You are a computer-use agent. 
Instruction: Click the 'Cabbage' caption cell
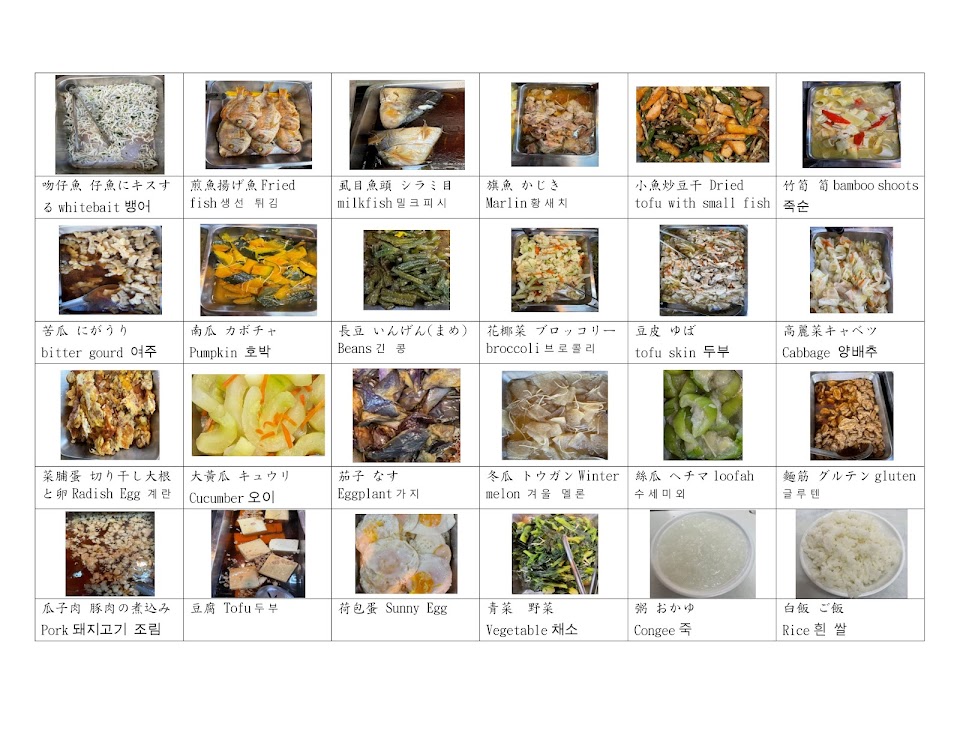[x=850, y=343]
